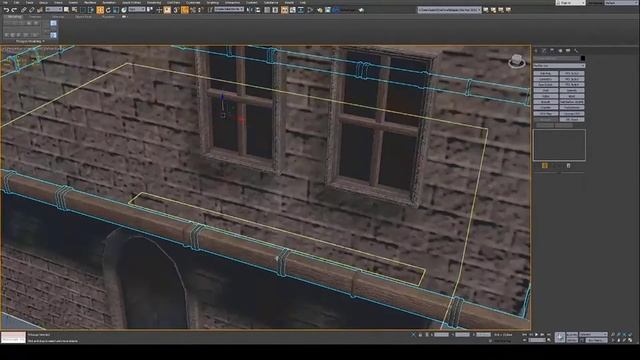The width and height of the screenshot is (640, 360).
Task: Open the Tools menu
Action: click(29, 3)
